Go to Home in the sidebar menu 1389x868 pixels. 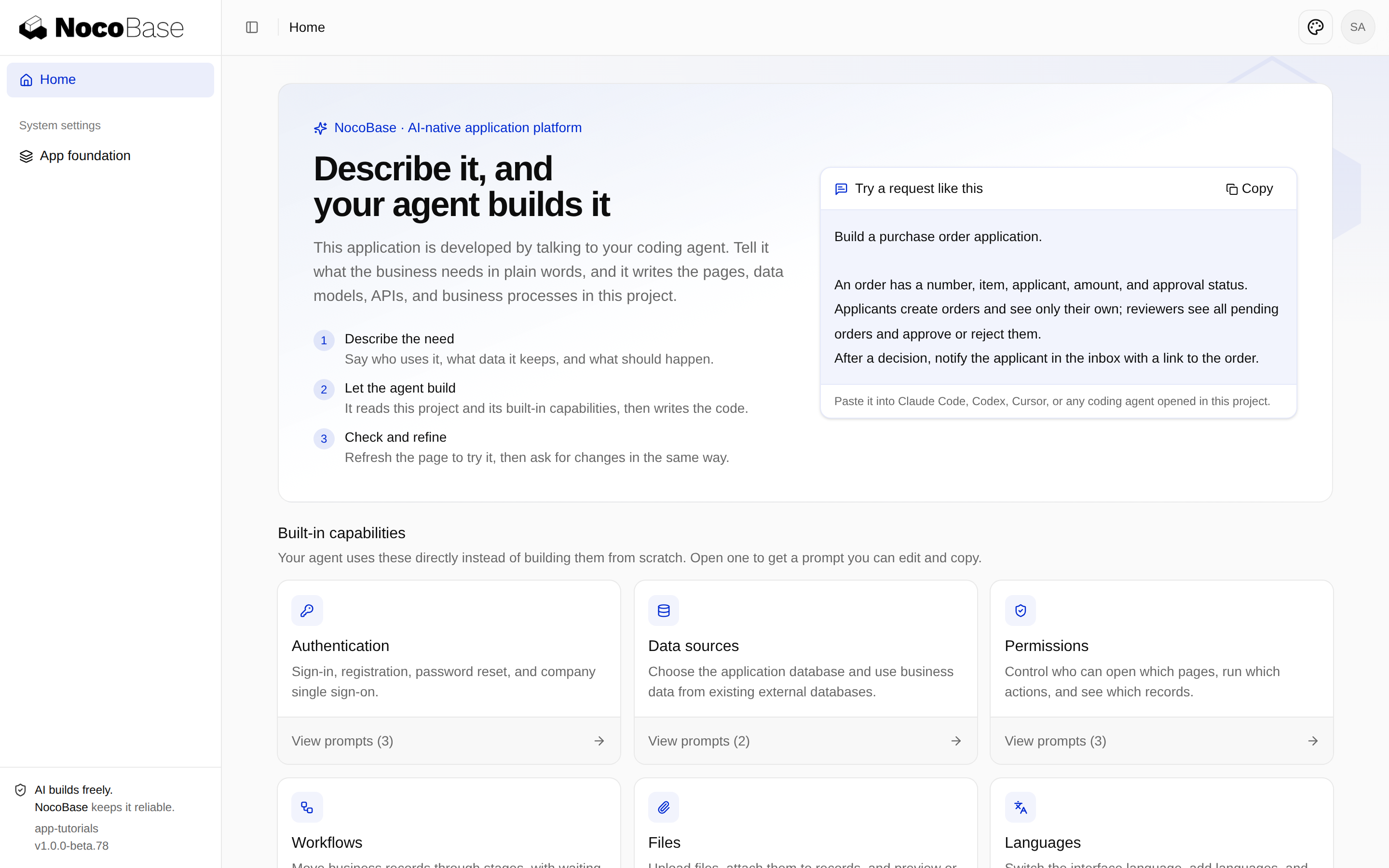(110, 80)
